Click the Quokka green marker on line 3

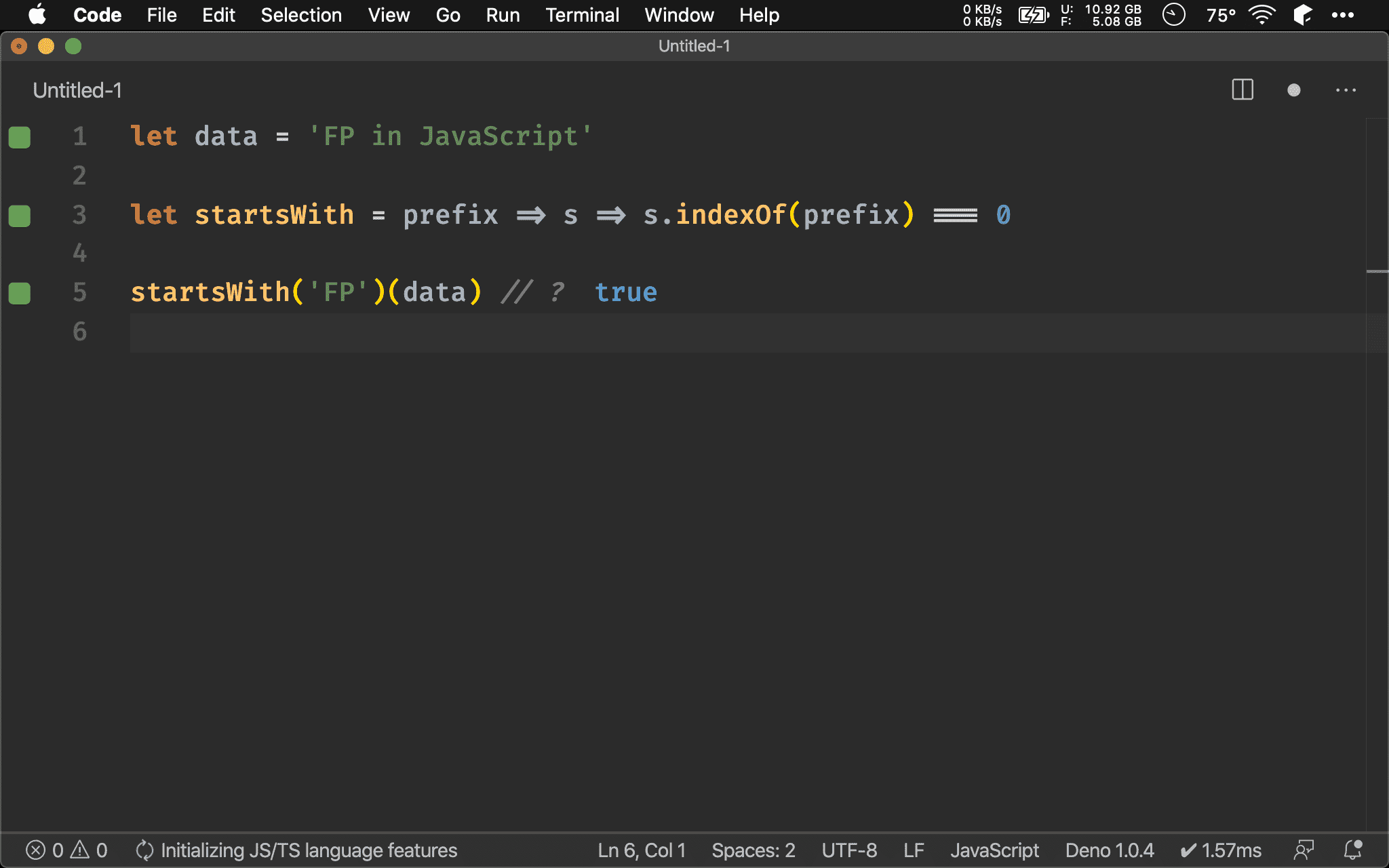pyautogui.click(x=20, y=216)
